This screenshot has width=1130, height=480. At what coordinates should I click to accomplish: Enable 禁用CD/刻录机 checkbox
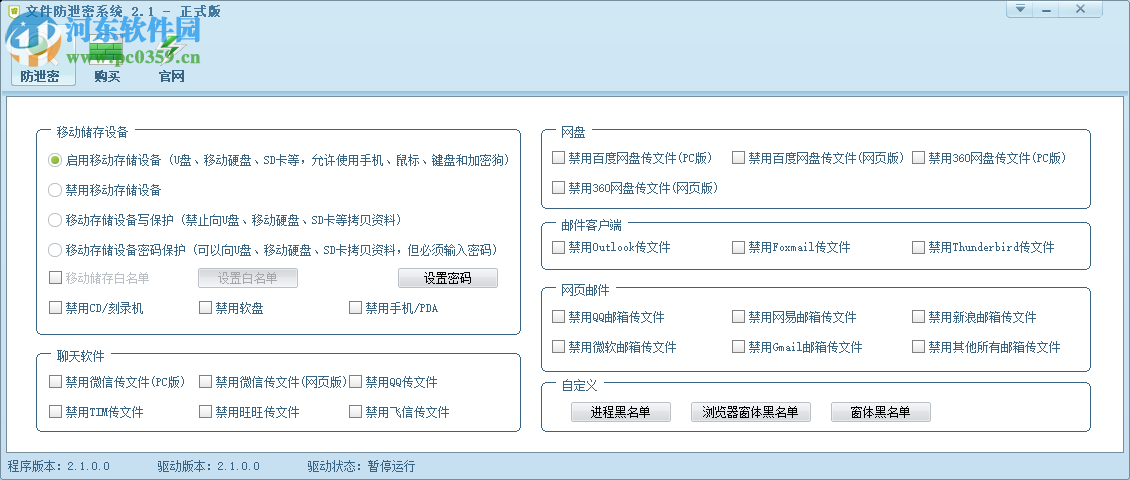pyautogui.click(x=55, y=308)
